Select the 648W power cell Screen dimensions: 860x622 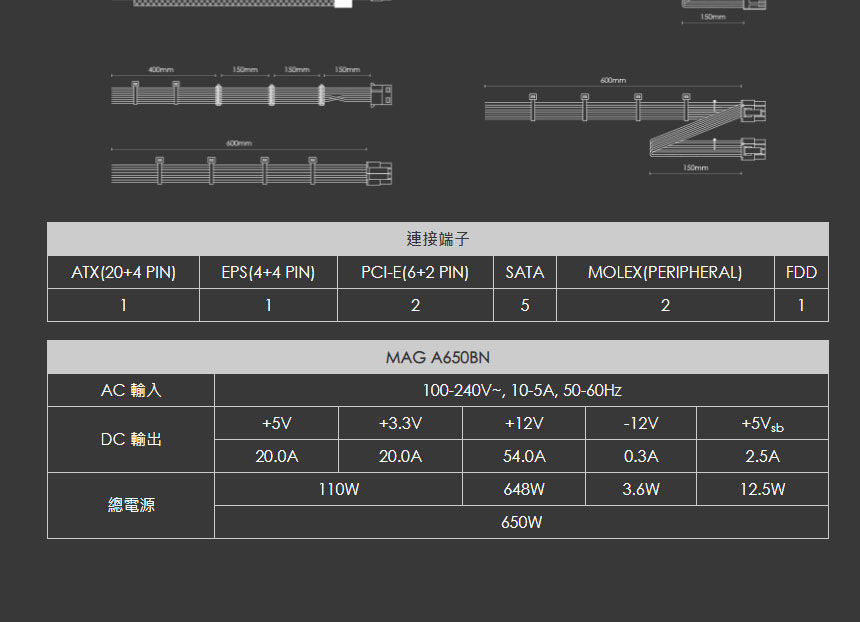coord(524,489)
